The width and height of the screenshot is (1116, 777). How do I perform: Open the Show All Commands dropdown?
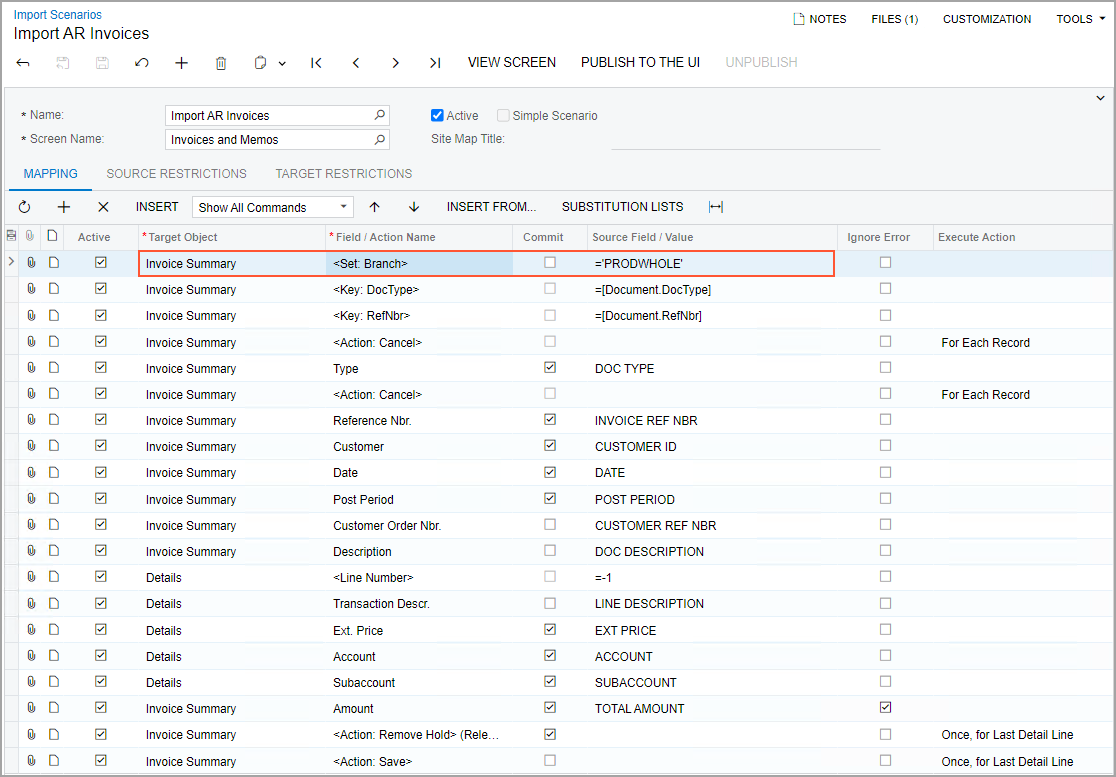click(x=343, y=207)
